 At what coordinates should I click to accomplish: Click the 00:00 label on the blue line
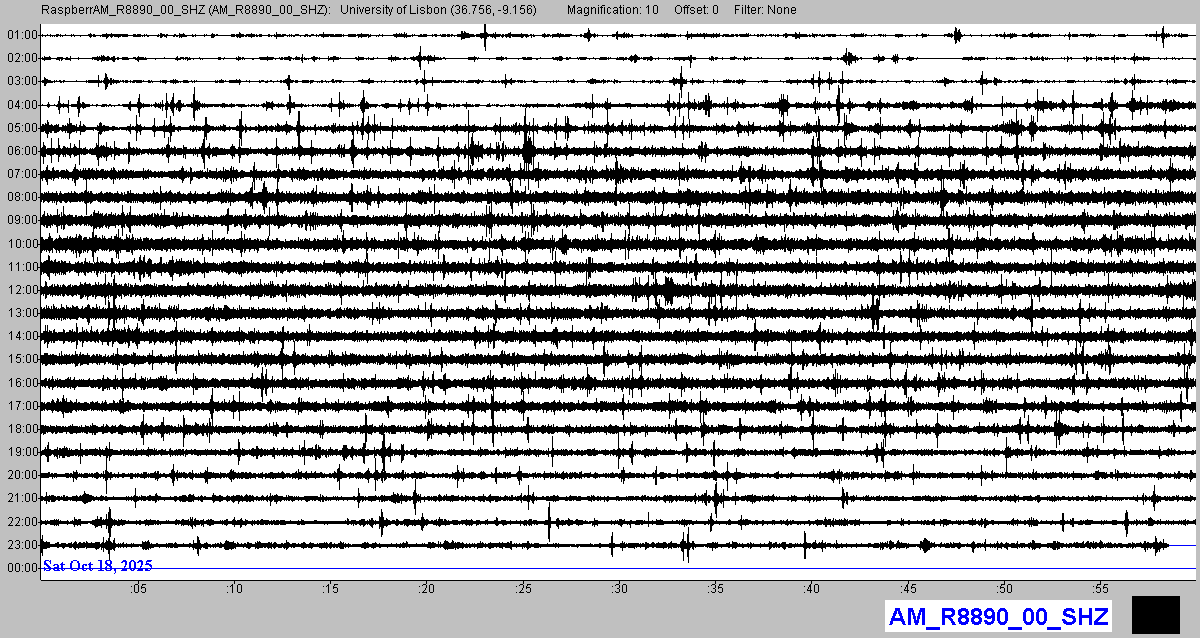(x=21, y=568)
